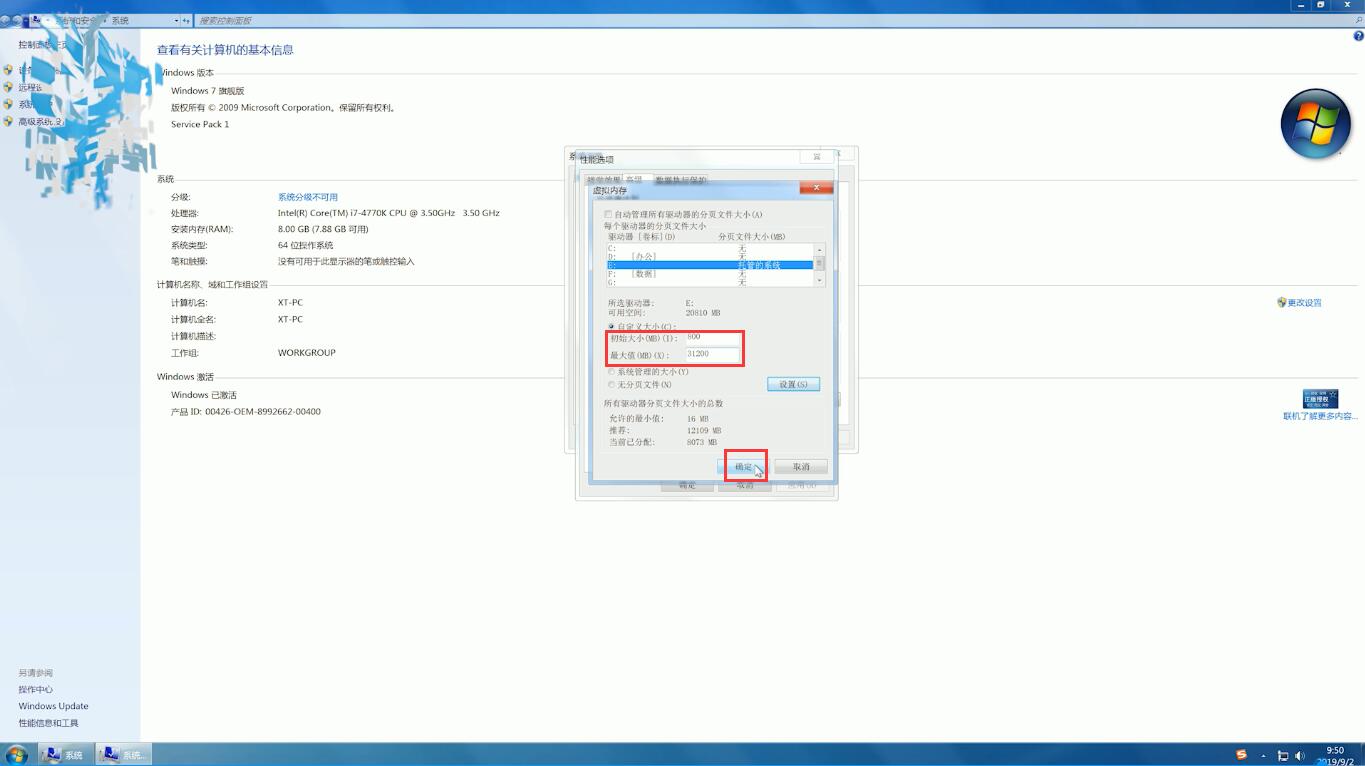Close the 虚拟内存 dialog
This screenshot has height=766, width=1365.
point(816,187)
